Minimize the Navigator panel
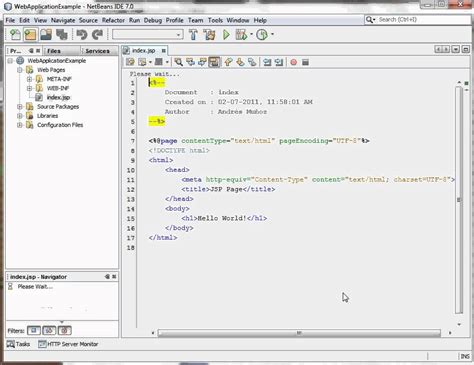 (107, 277)
